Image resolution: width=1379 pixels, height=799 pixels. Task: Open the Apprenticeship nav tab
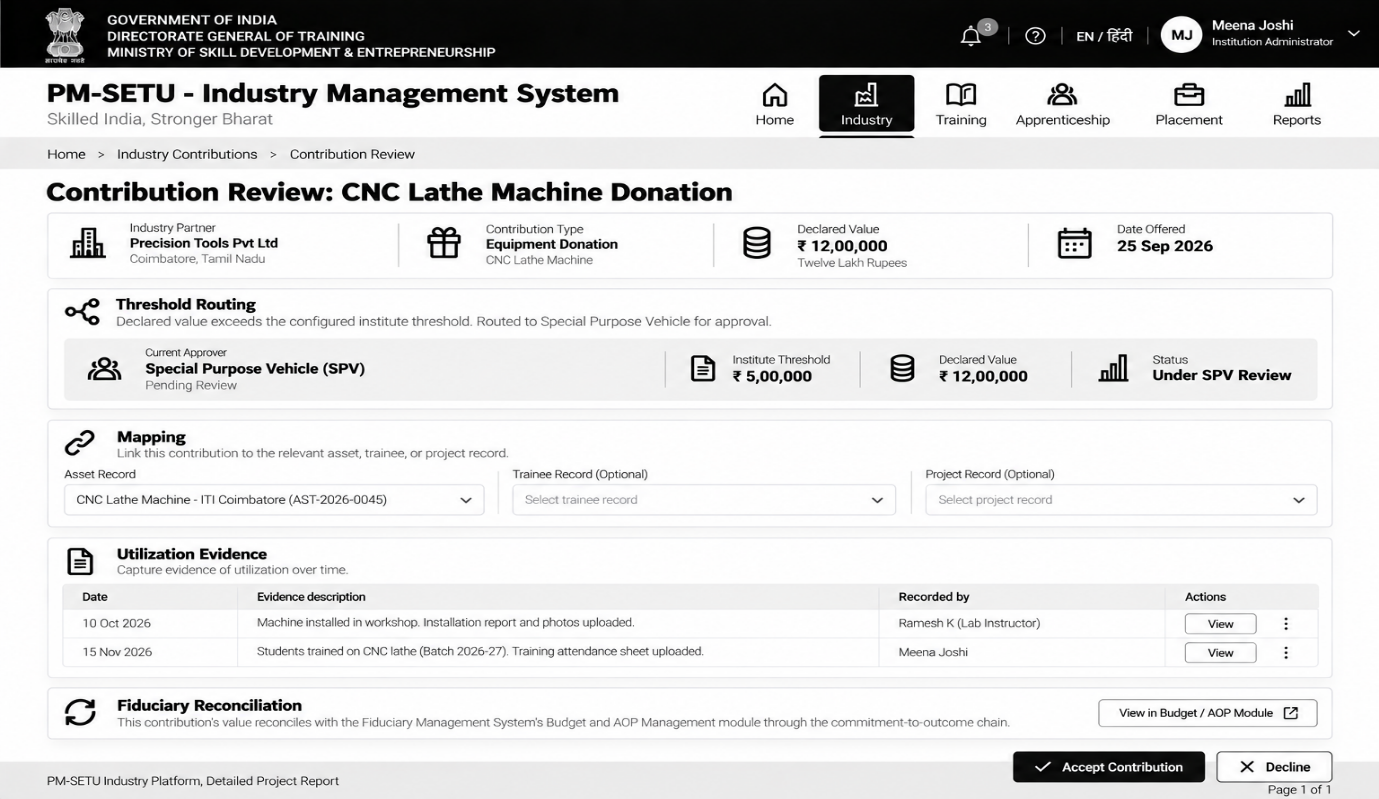(1063, 106)
